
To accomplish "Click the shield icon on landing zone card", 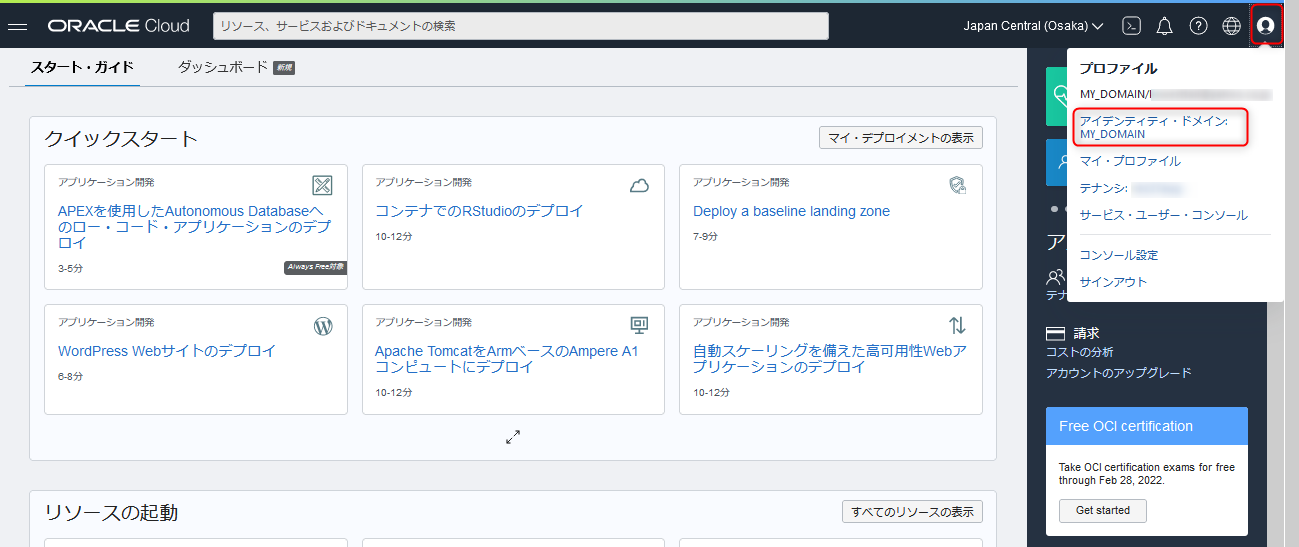I will point(957,185).
